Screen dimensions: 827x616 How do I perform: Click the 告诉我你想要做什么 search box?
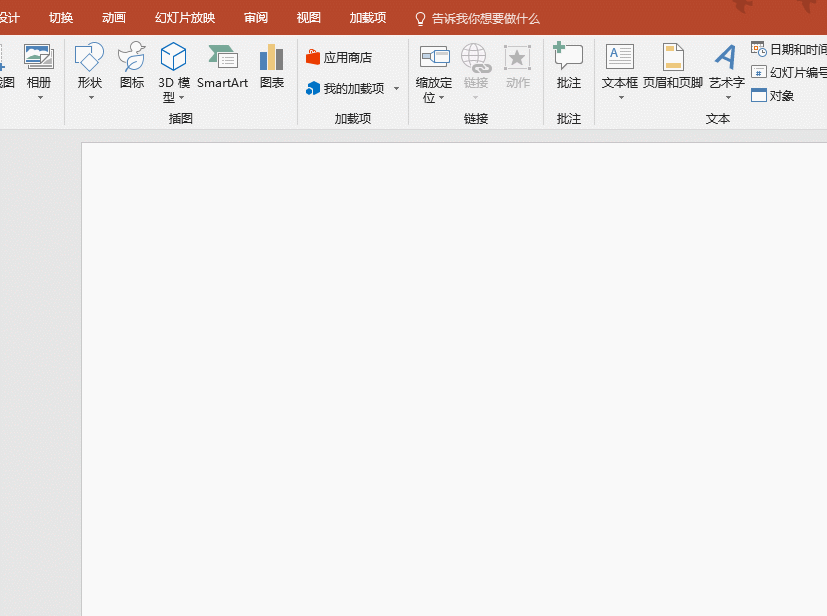point(485,18)
